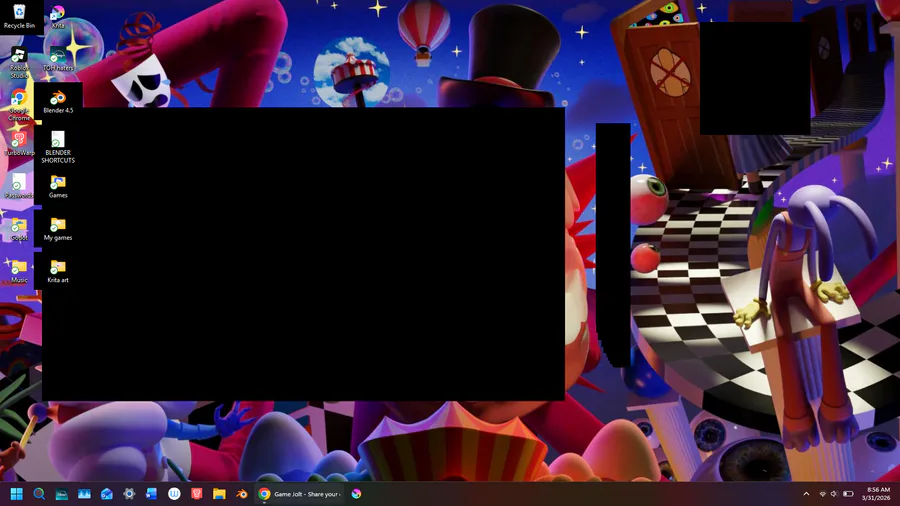This screenshot has width=900, height=506.
Task: Open the round W app in taskbar
Action: [x=174, y=494]
